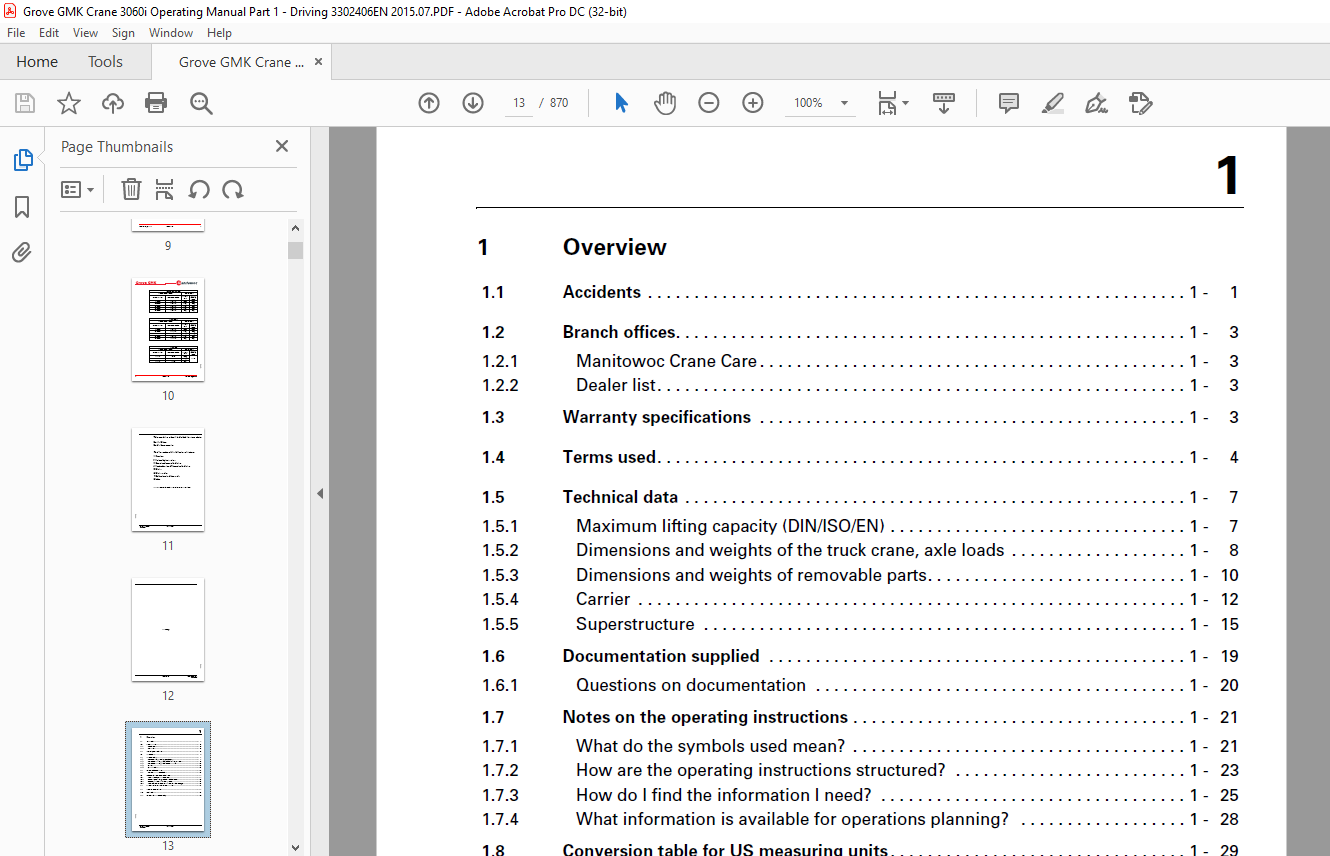Jump to 'Branch offices' section

click(x=620, y=332)
